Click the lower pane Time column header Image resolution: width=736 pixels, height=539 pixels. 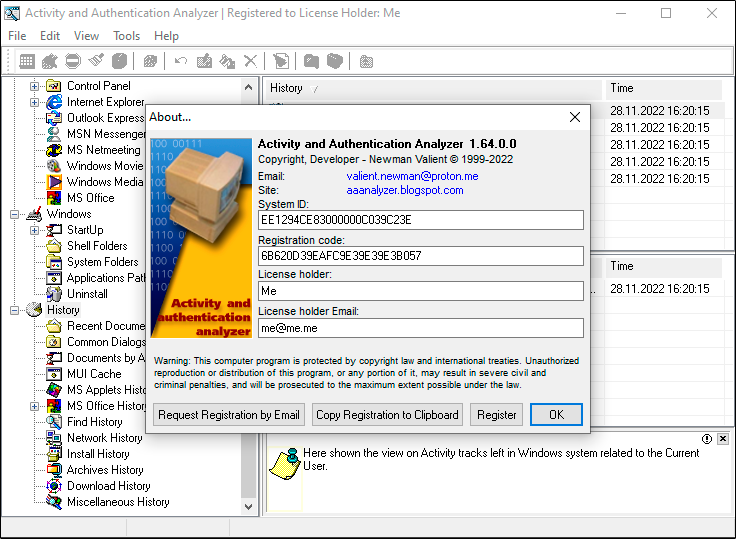click(x=663, y=266)
